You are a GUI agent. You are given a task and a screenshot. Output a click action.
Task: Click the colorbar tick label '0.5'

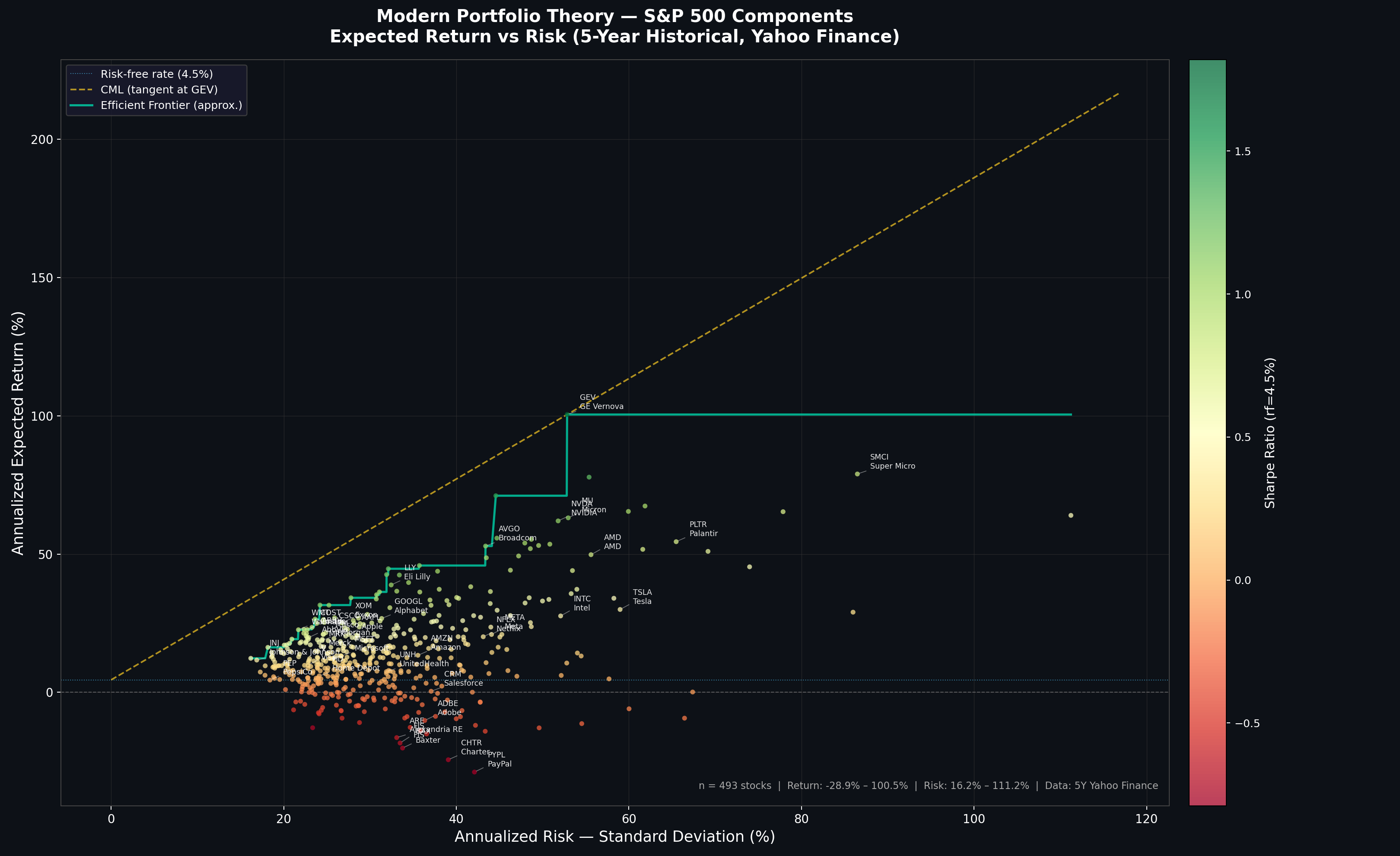1243,438
